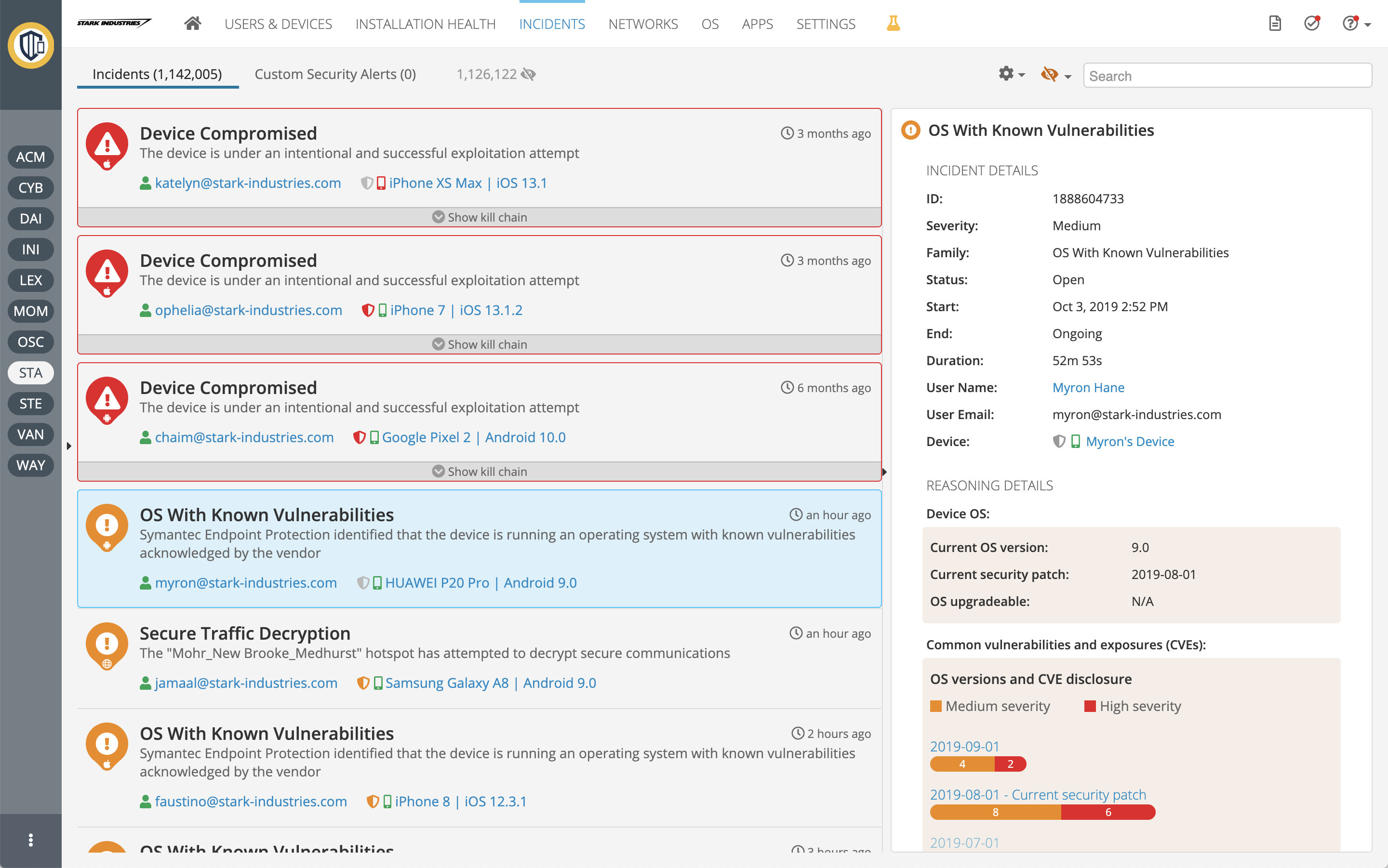The image size is (1388, 868).
Task: Open the reports document icon top right
Action: 1275,23
